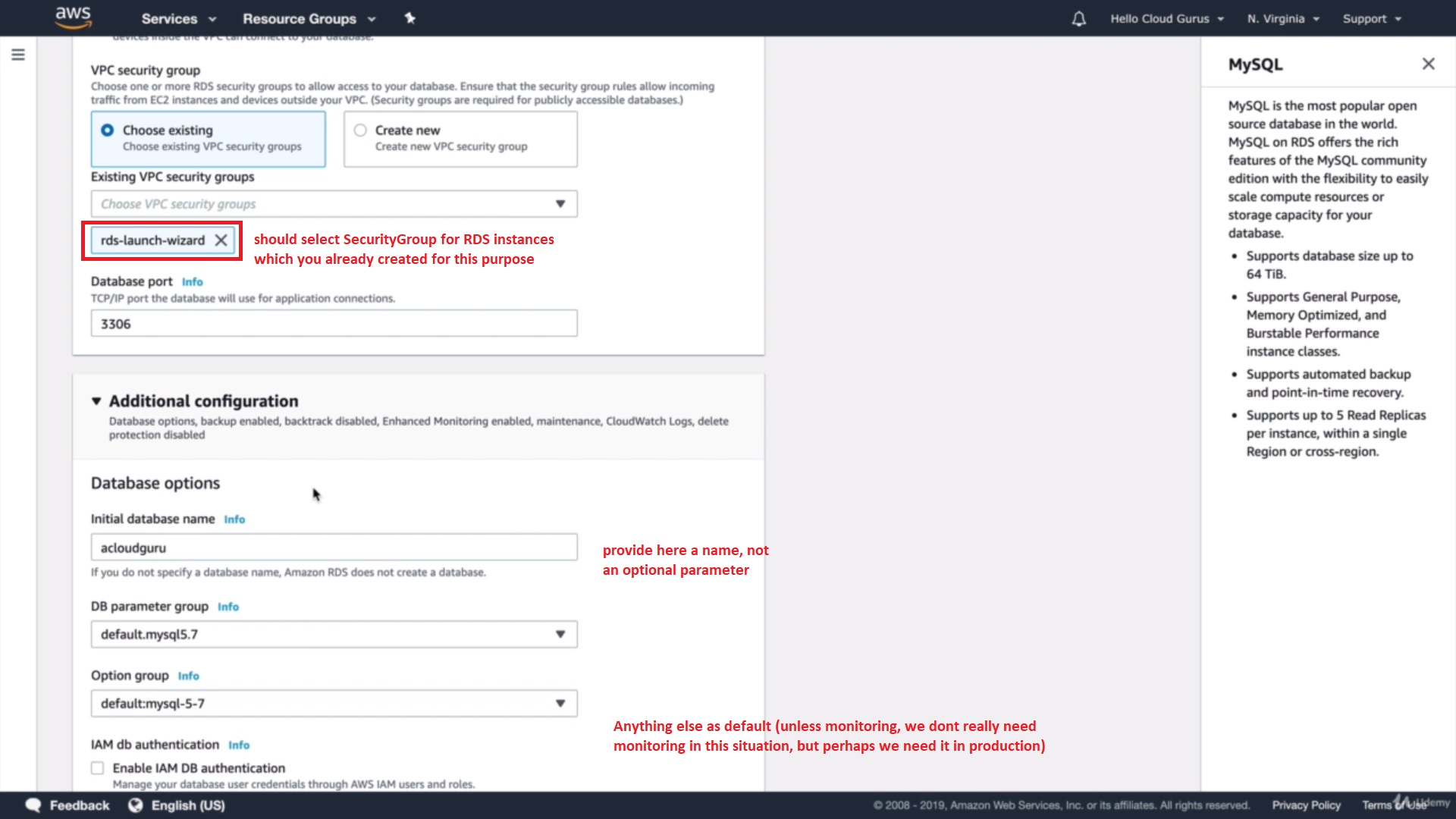Select the Choose existing radio option
This screenshot has height=819, width=1456.
click(x=108, y=130)
